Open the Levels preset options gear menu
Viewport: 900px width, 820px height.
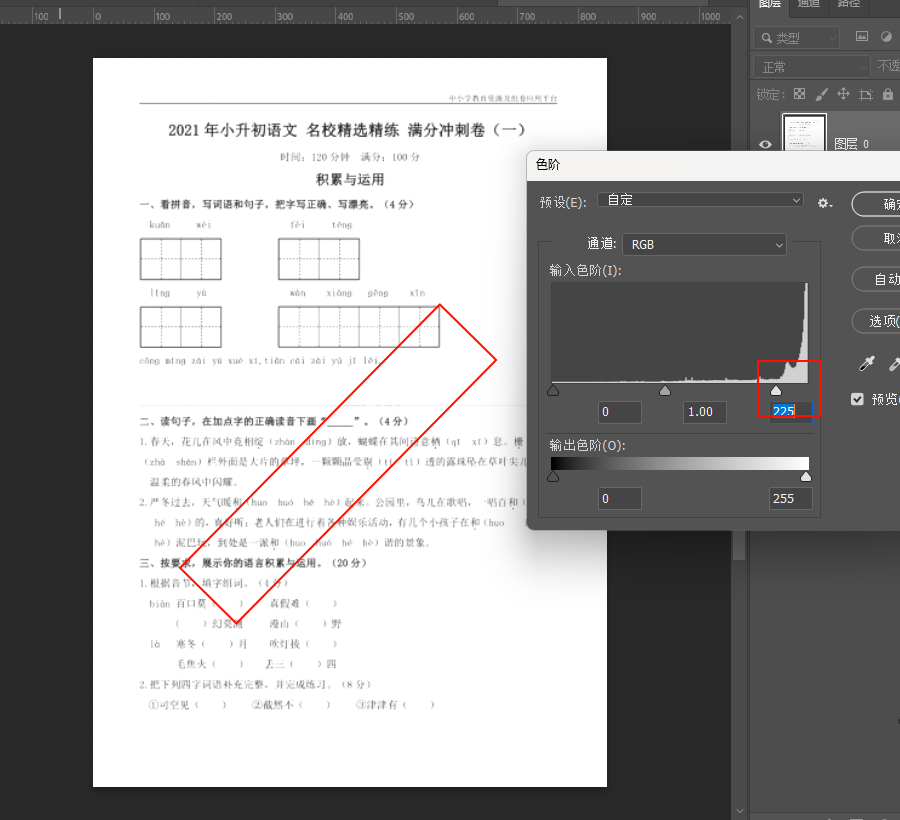[824, 203]
